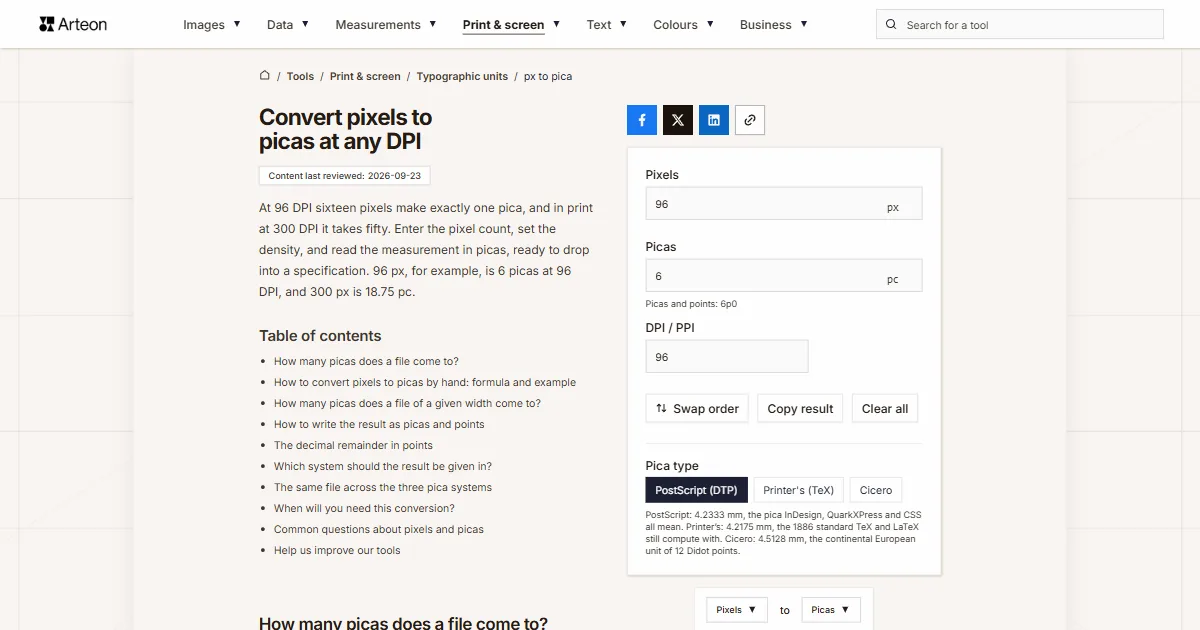1200x630 pixels.
Task: Open the Business menu
Action: (774, 25)
